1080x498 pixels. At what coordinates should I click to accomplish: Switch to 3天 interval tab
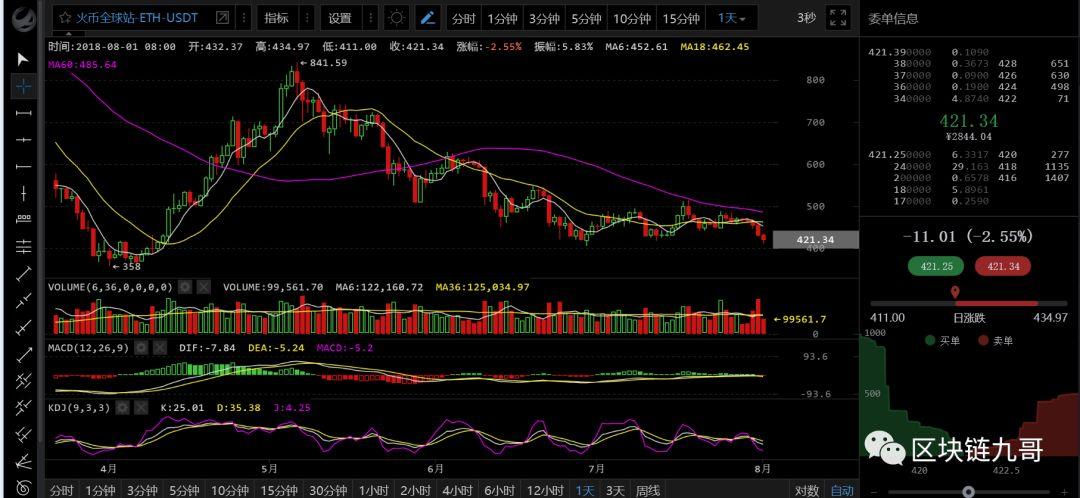(x=615, y=490)
